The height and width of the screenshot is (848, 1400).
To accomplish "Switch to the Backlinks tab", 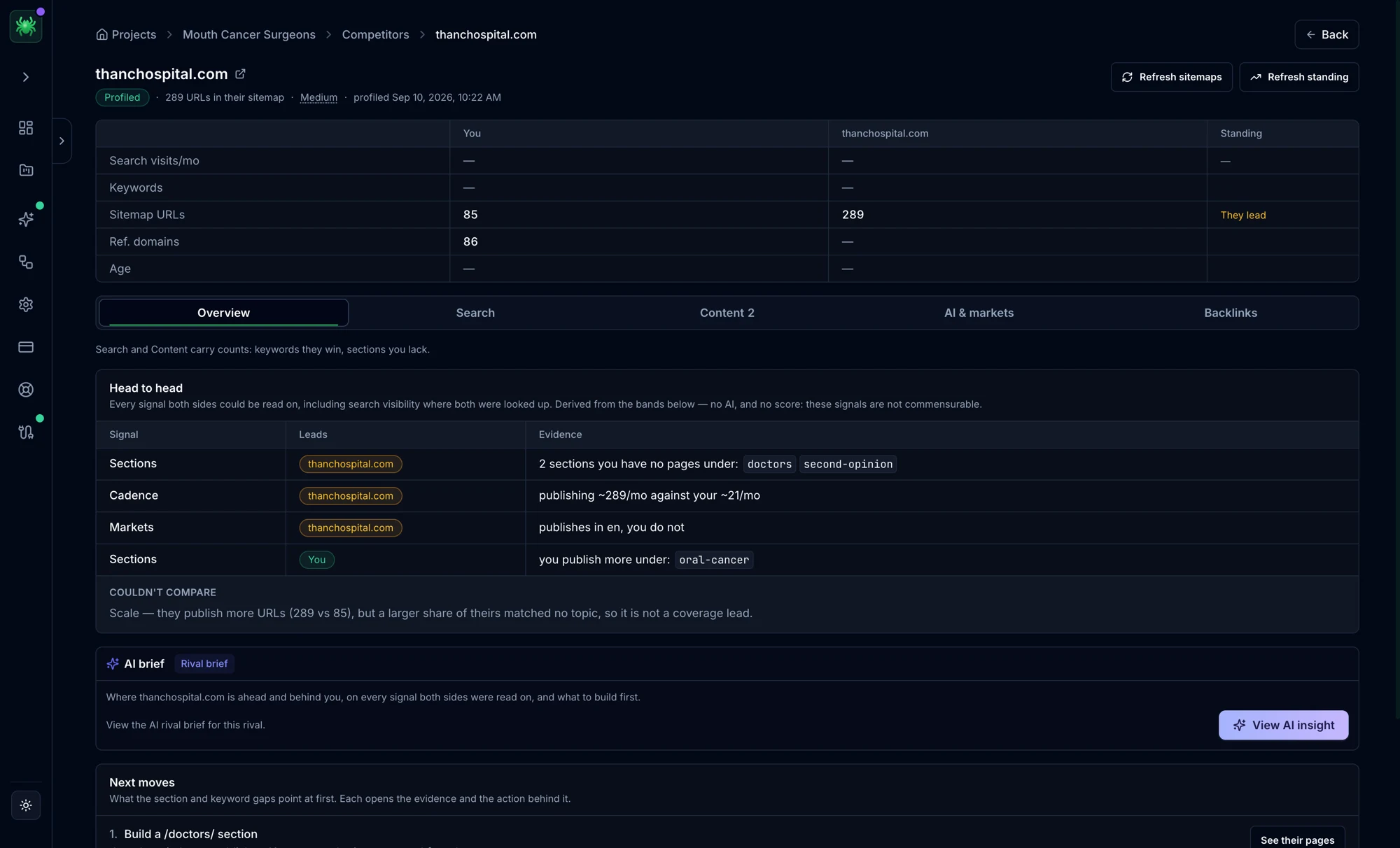I will 1231,313.
